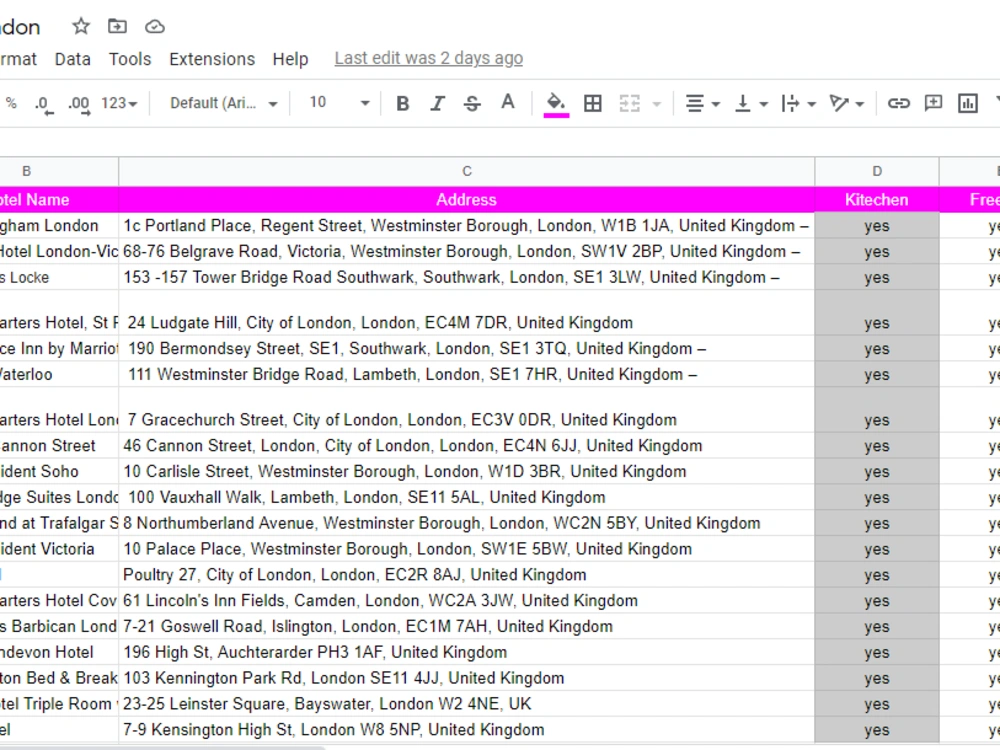1000x750 pixels.
Task: Select 'yes' in the 1c Portland Place row
Action: click(x=877, y=226)
